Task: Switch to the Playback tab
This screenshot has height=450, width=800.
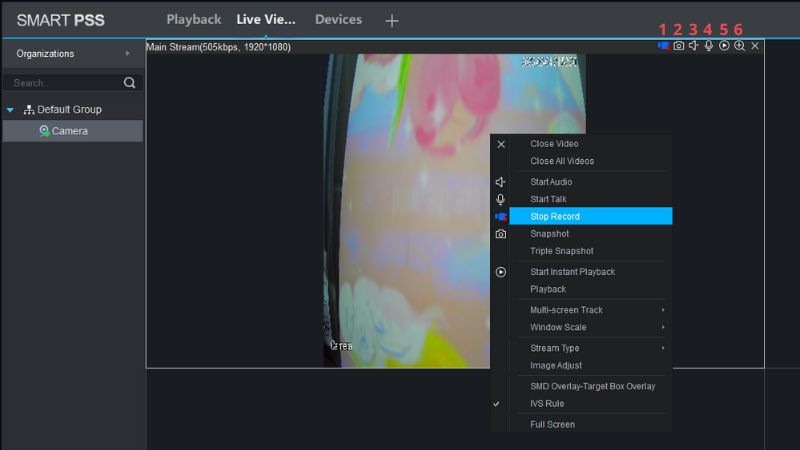Action: pos(193,20)
